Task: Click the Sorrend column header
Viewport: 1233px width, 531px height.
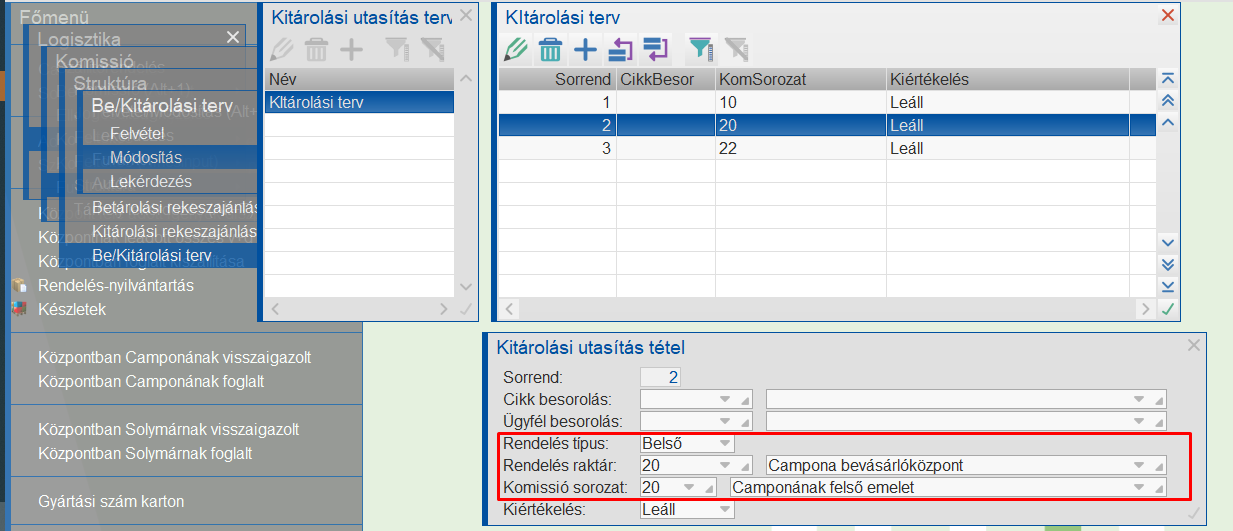Action: pyautogui.click(x=558, y=79)
